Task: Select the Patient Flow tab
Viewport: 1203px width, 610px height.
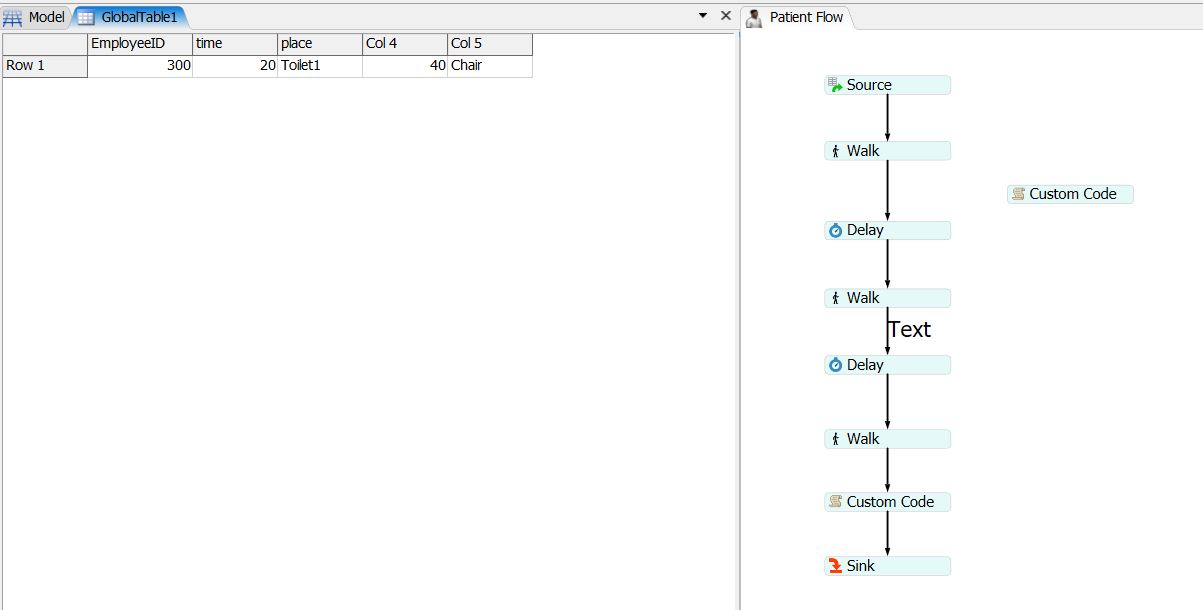Action: (x=805, y=17)
